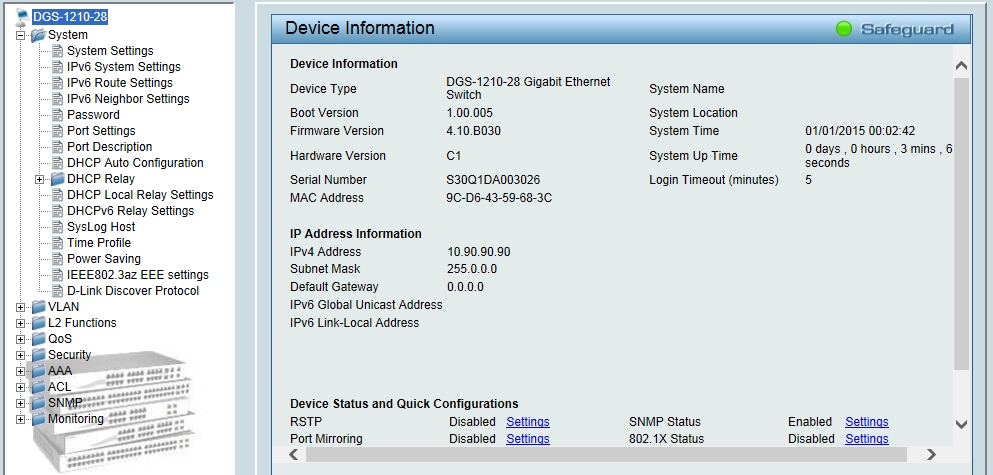Expand the Monitoring tree node

click(x=21, y=419)
